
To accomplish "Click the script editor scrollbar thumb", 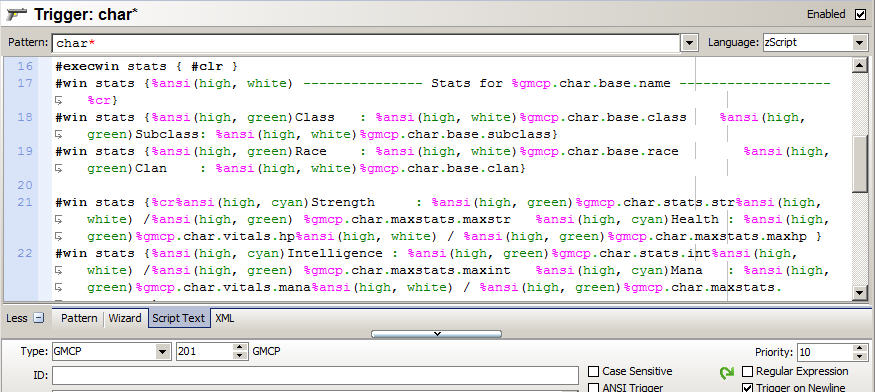I will 860,164.
